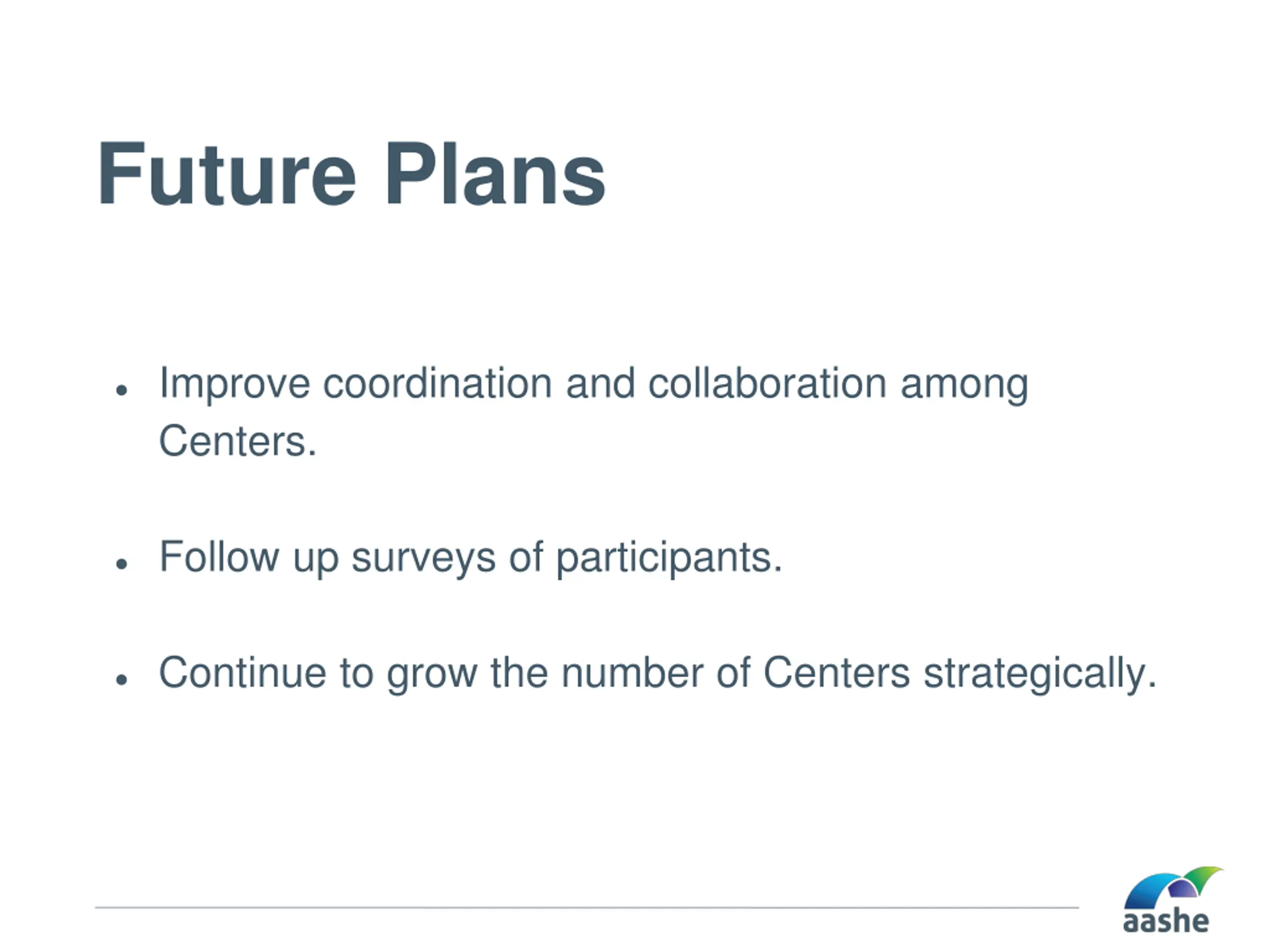The height and width of the screenshot is (952, 1270).
Task: Click the word "coordination" in the first bullet
Action: tap(437, 383)
